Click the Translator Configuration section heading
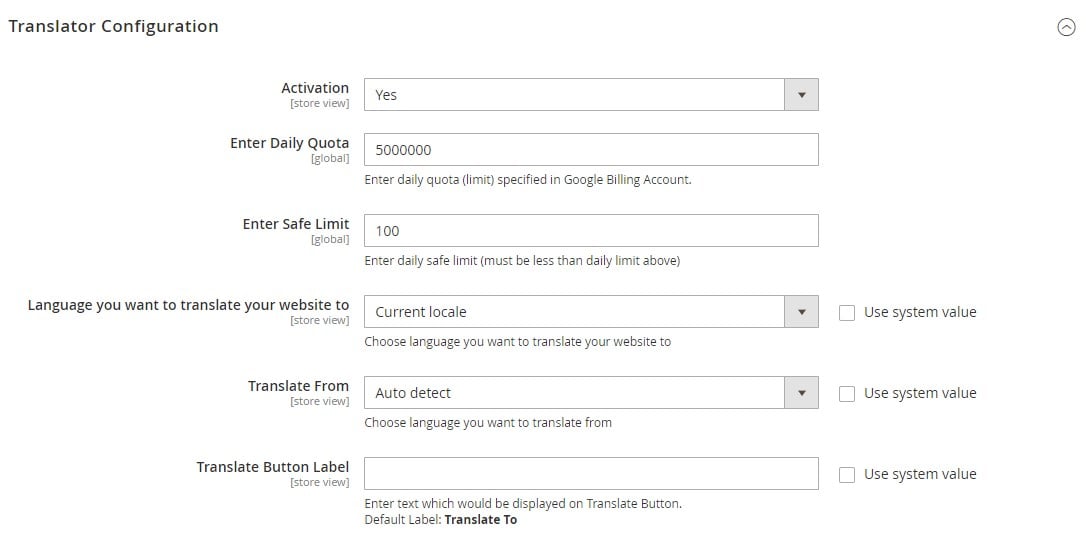The height and width of the screenshot is (538, 1088). [x=113, y=26]
